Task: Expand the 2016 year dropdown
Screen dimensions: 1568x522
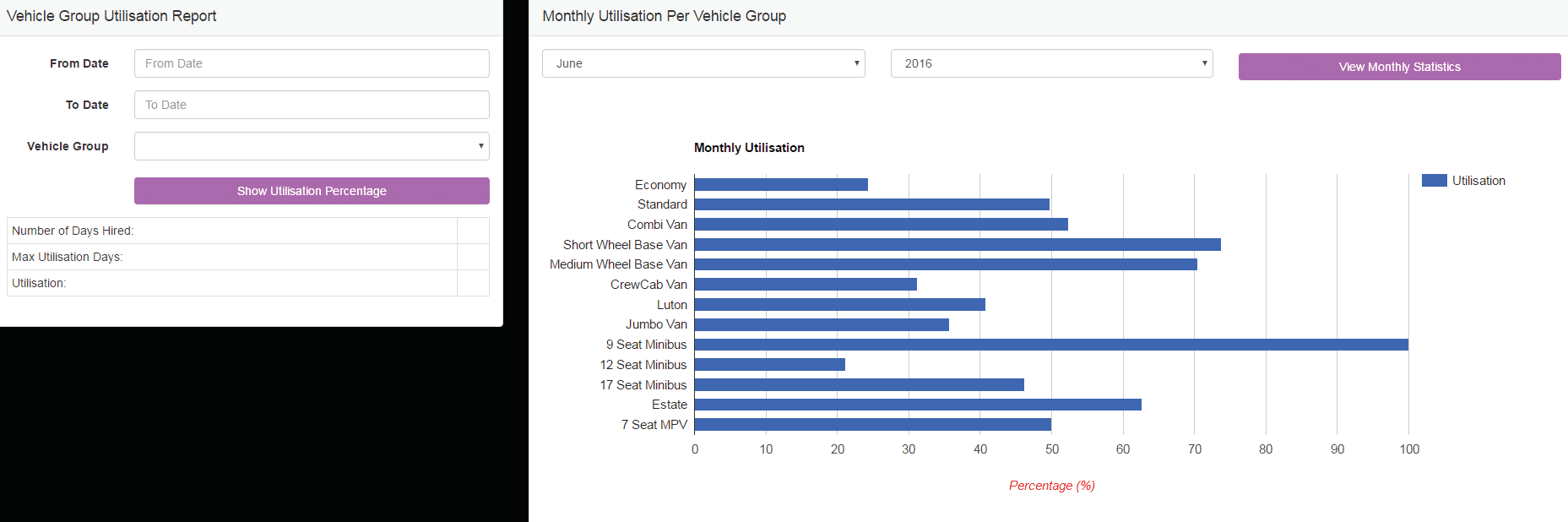Action: (x=1051, y=63)
